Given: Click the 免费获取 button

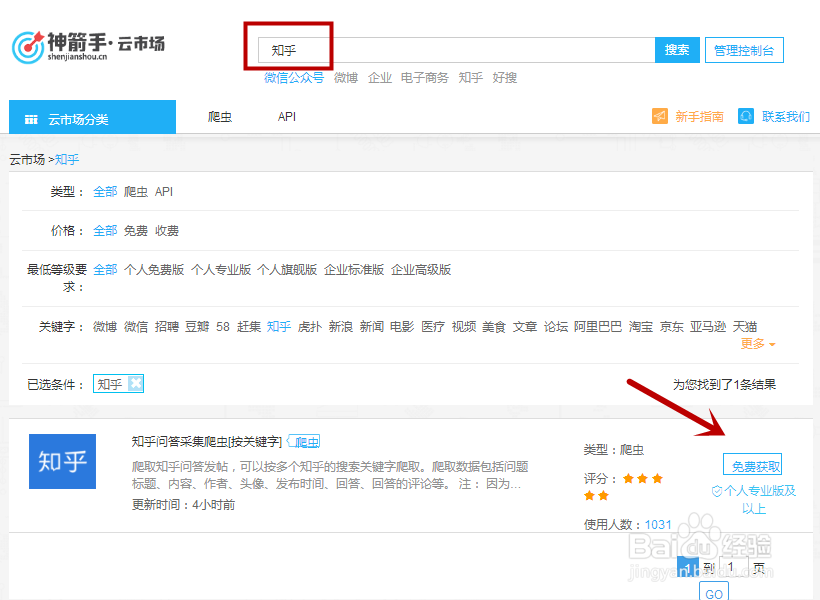Looking at the screenshot, I should click(x=754, y=465).
